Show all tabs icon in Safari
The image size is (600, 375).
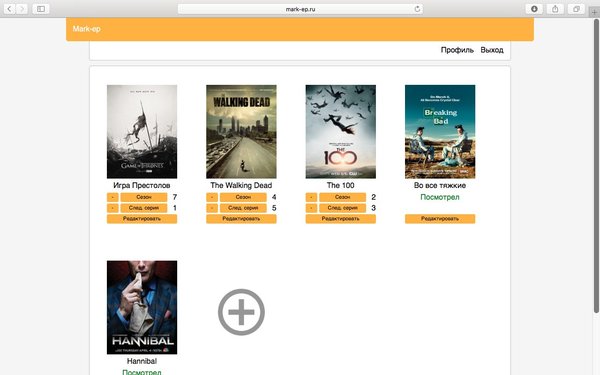click(576, 9)
